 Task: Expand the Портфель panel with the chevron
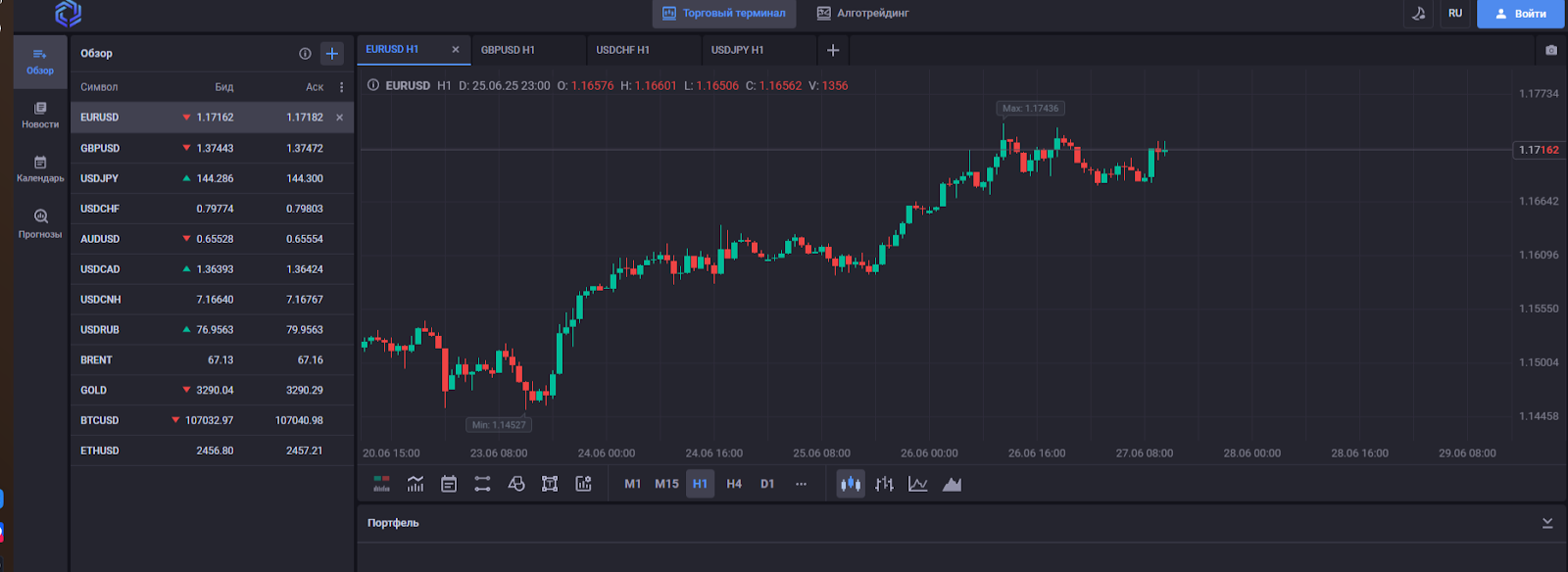[x=1547, y=523]
